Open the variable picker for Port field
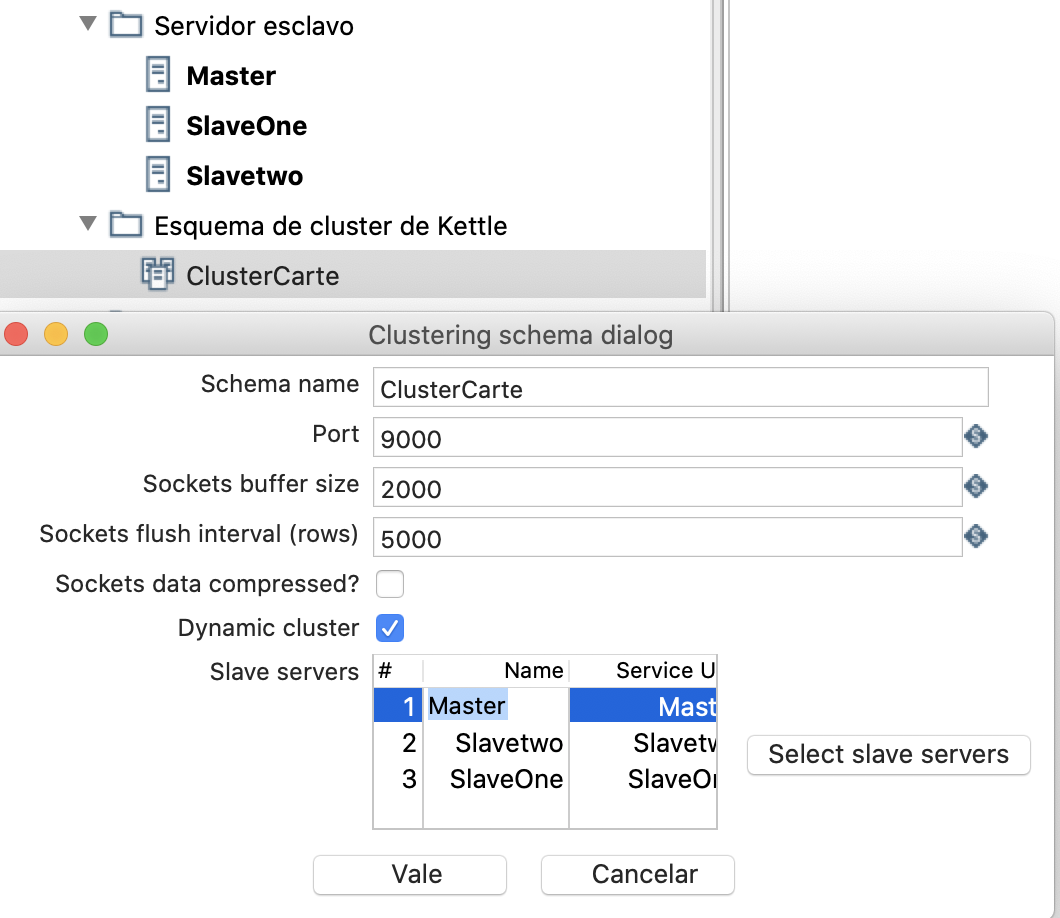This screenshot has width=1060, height=918. tap(976, 437)
